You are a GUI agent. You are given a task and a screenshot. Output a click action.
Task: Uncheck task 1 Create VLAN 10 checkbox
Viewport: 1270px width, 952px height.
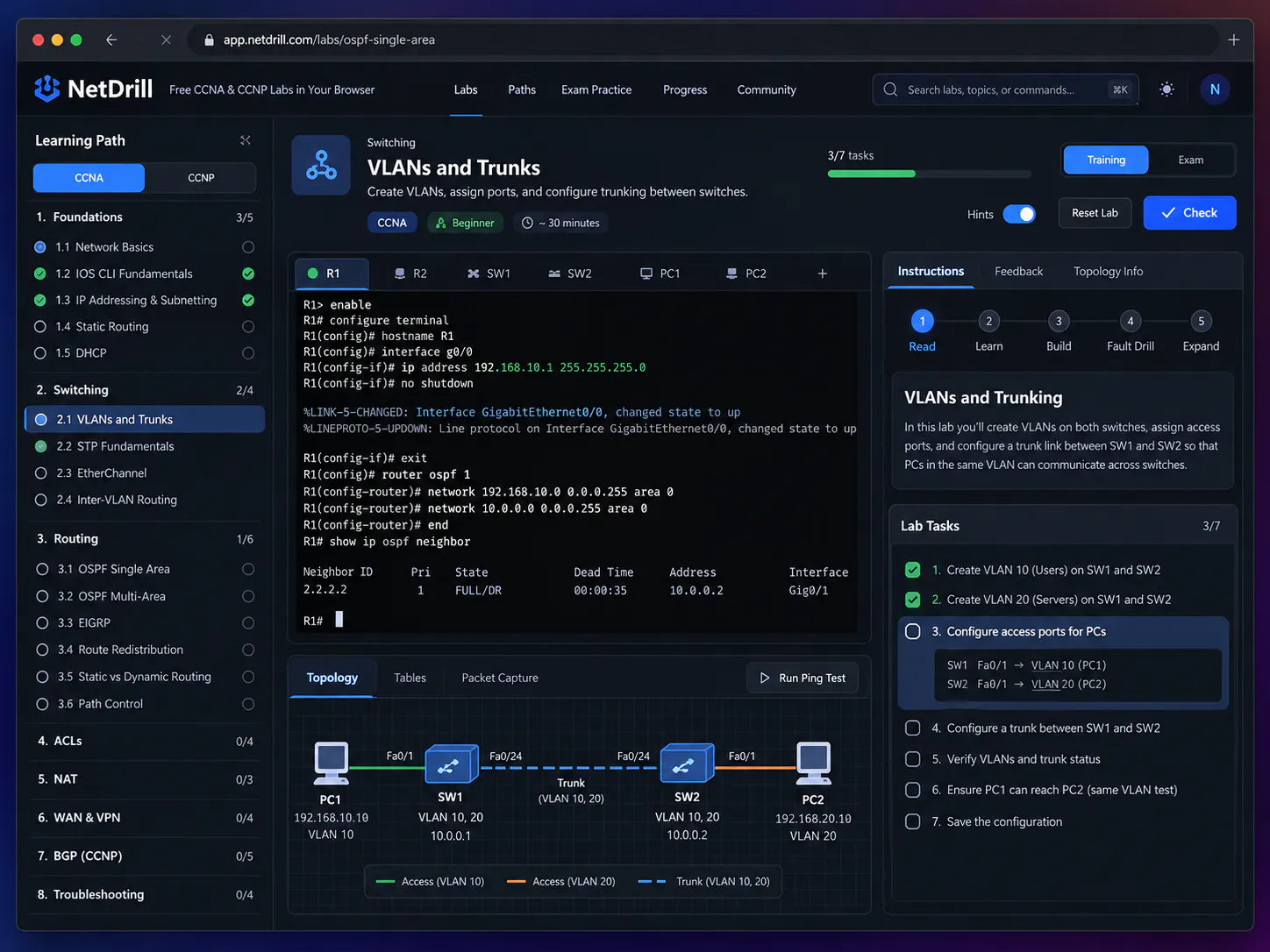pos(913,570)
